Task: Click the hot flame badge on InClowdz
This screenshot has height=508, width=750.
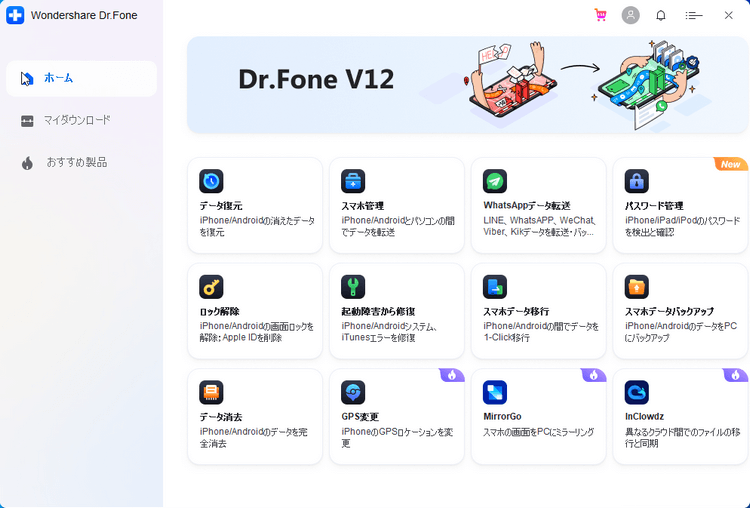Action: coord(735,375)
